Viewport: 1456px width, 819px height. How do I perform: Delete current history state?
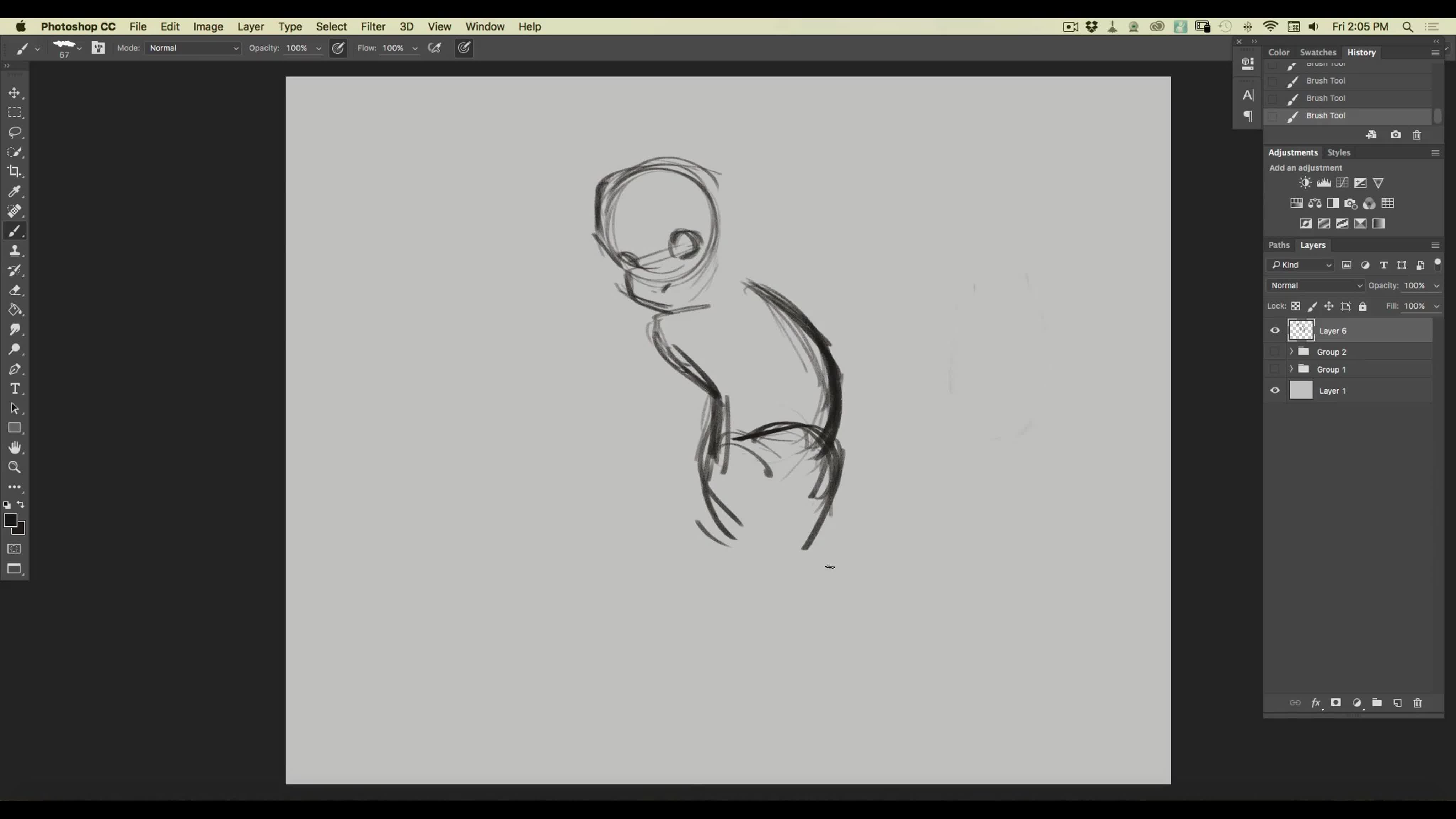point(1417,135)
